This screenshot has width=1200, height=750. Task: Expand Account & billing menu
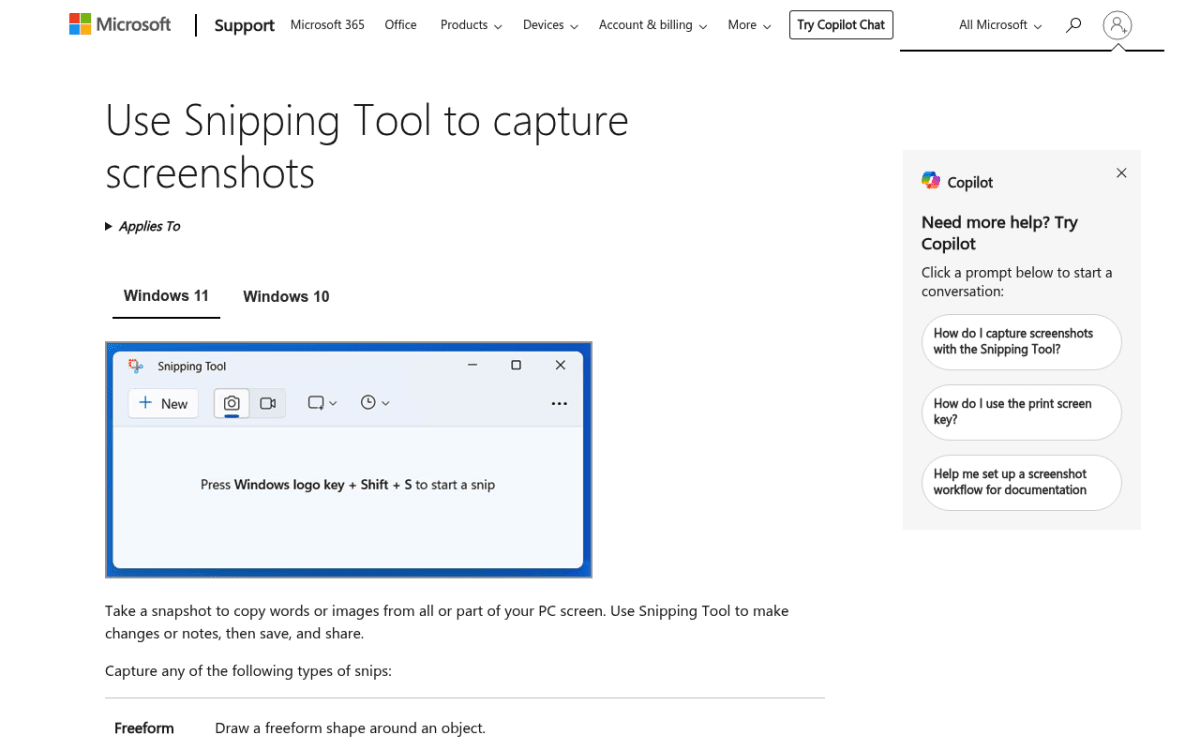click(x=652, y=25)
